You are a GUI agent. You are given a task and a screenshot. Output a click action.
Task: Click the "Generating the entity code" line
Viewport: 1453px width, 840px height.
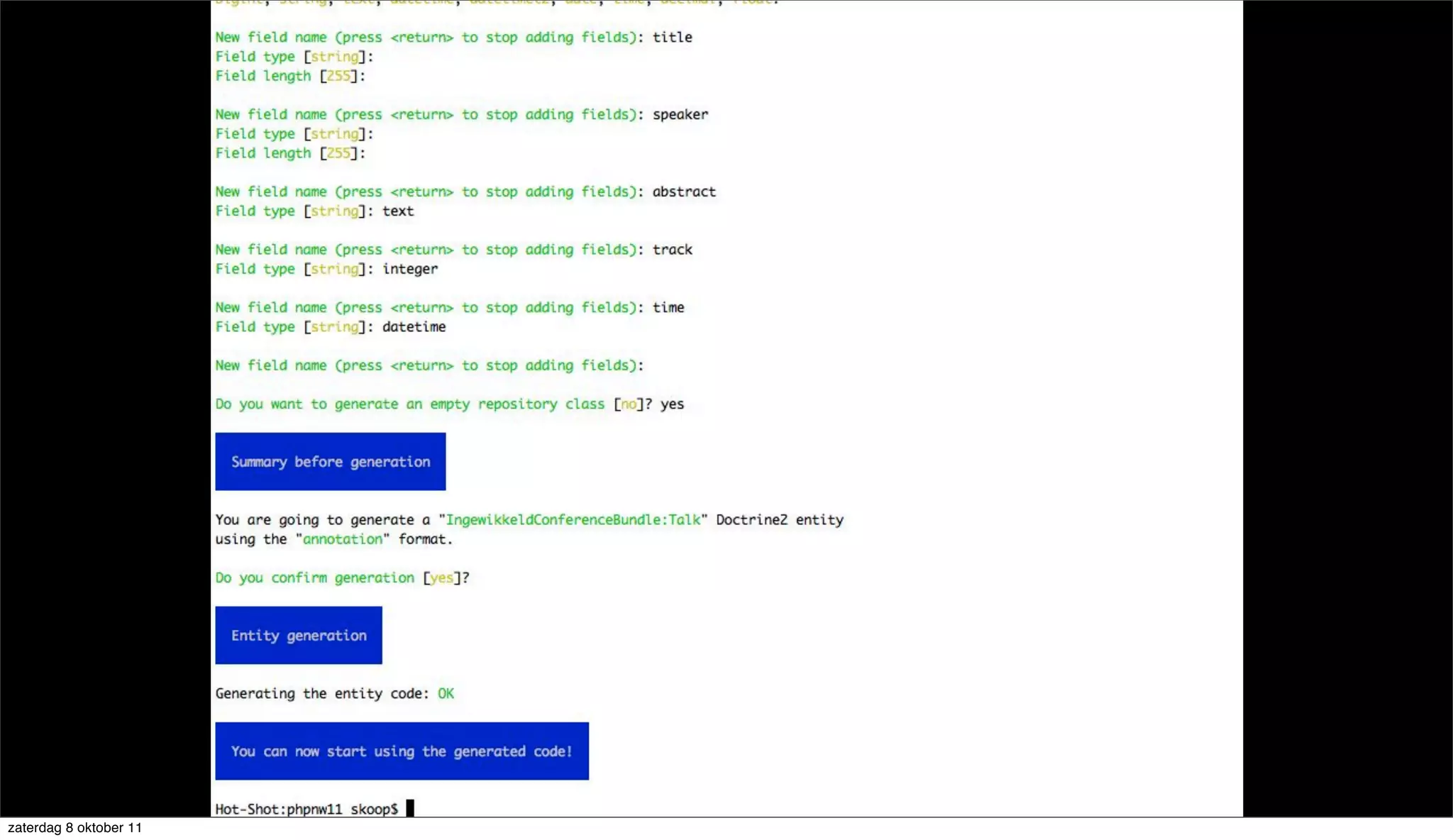321,693
